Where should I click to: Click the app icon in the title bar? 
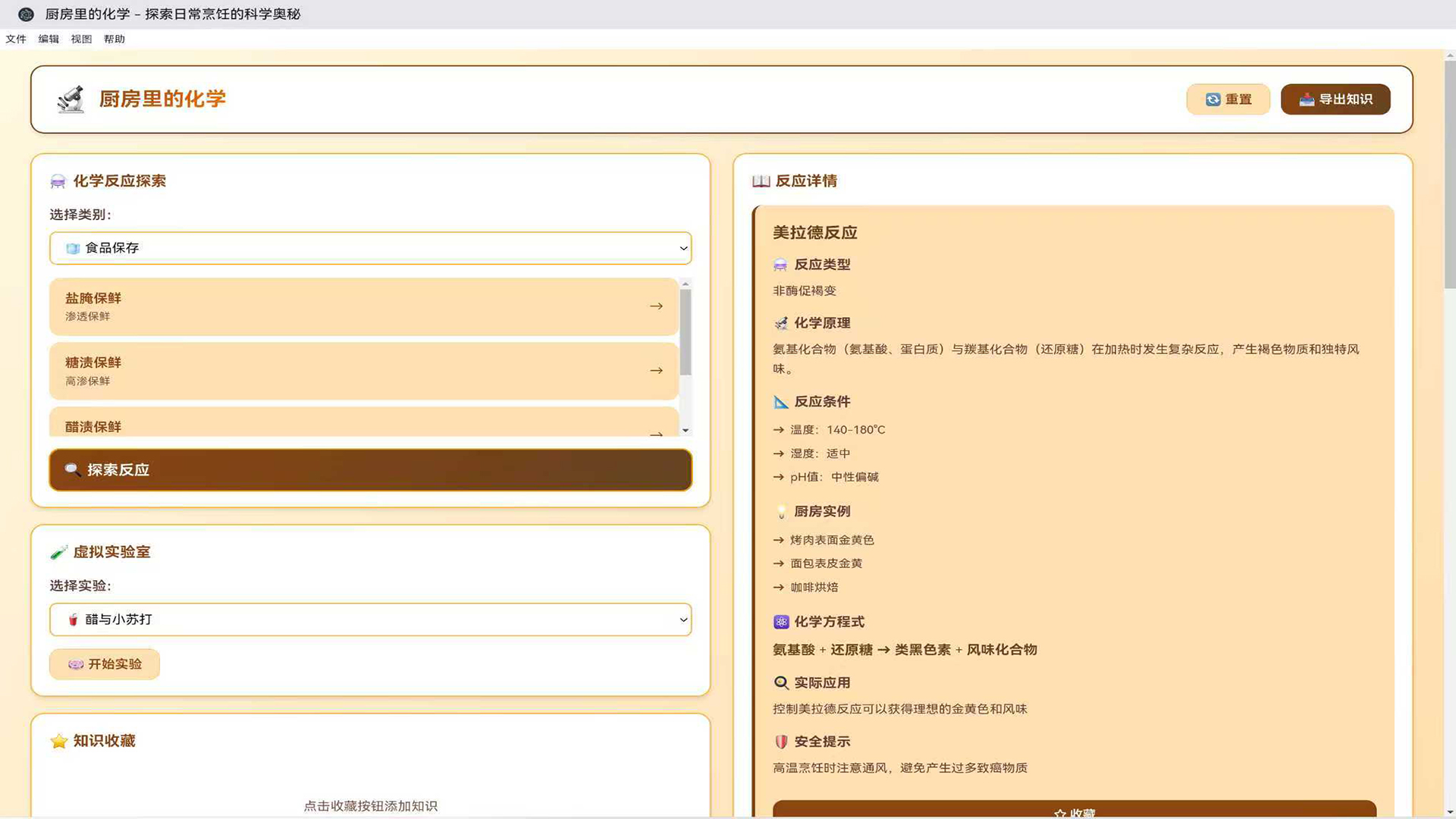pos(26,14)
